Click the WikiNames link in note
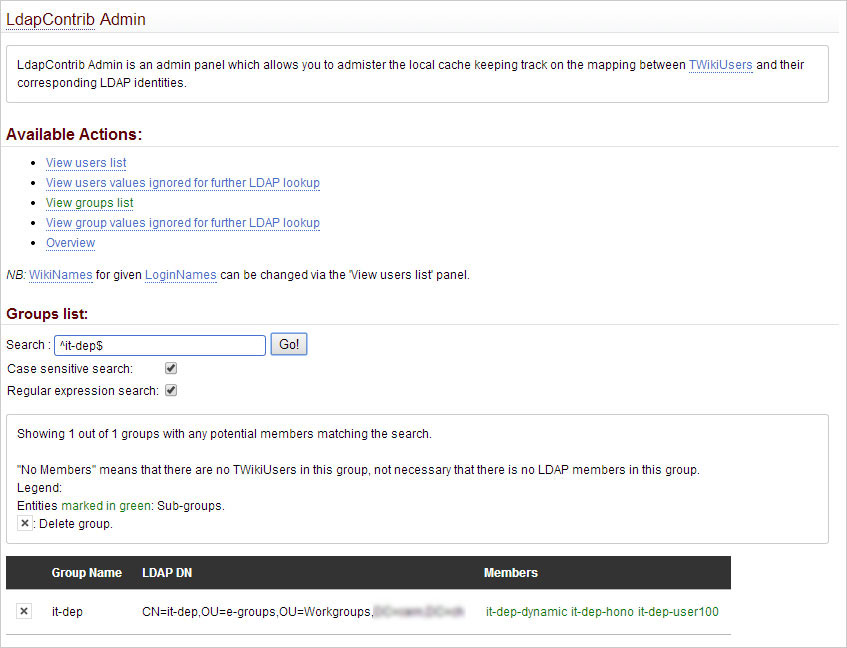The height and width of the screenshot is (648, 847). [60, 274]
